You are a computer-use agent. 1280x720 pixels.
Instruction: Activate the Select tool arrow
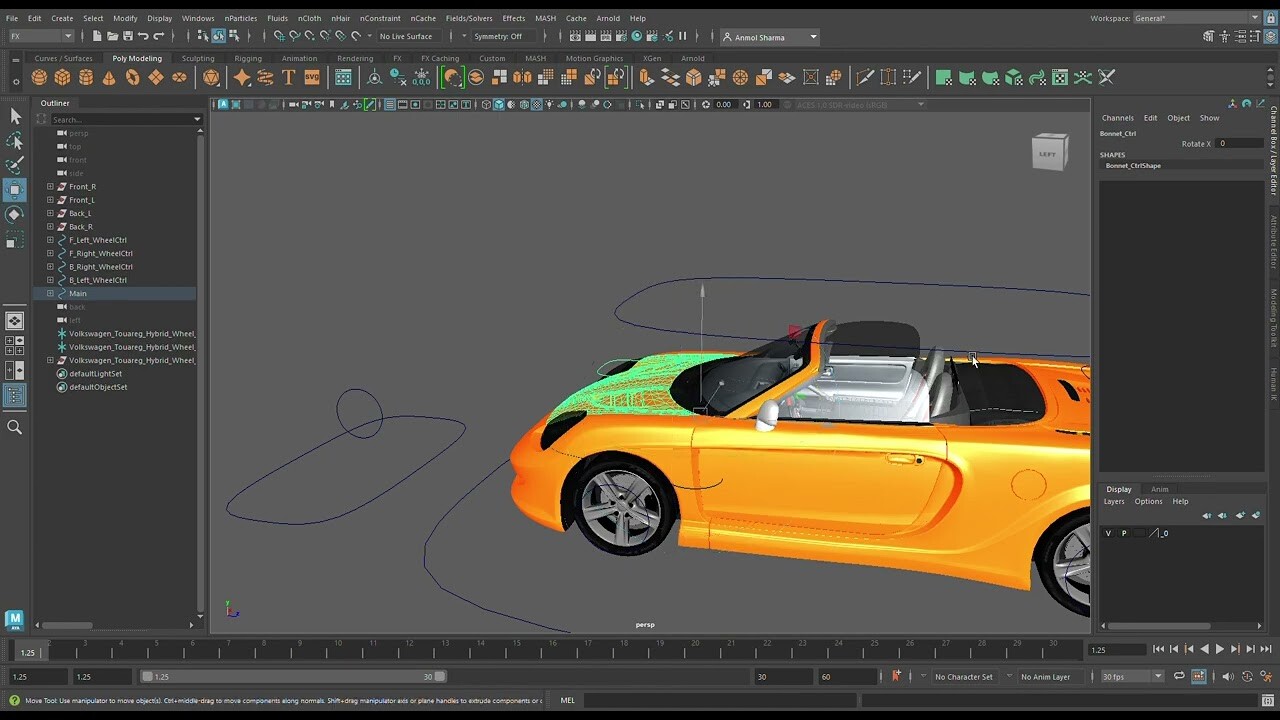click(15, 116)
